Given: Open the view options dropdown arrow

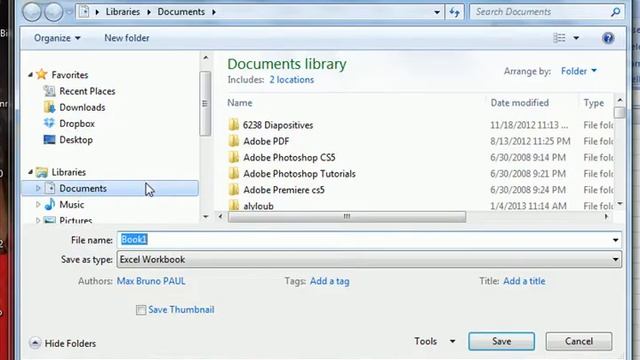Looking at the screenshot, I should (576, 38).
